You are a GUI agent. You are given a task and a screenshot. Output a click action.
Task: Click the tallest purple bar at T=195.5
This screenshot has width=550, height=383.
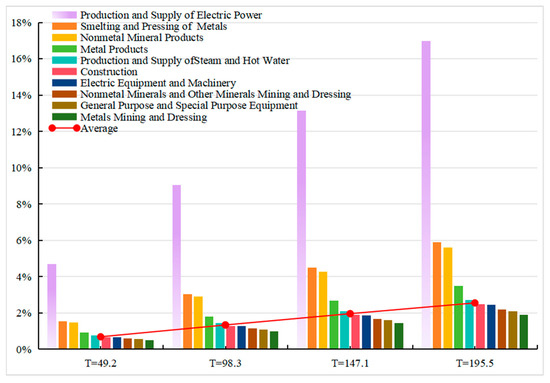[x=426, y=195]
